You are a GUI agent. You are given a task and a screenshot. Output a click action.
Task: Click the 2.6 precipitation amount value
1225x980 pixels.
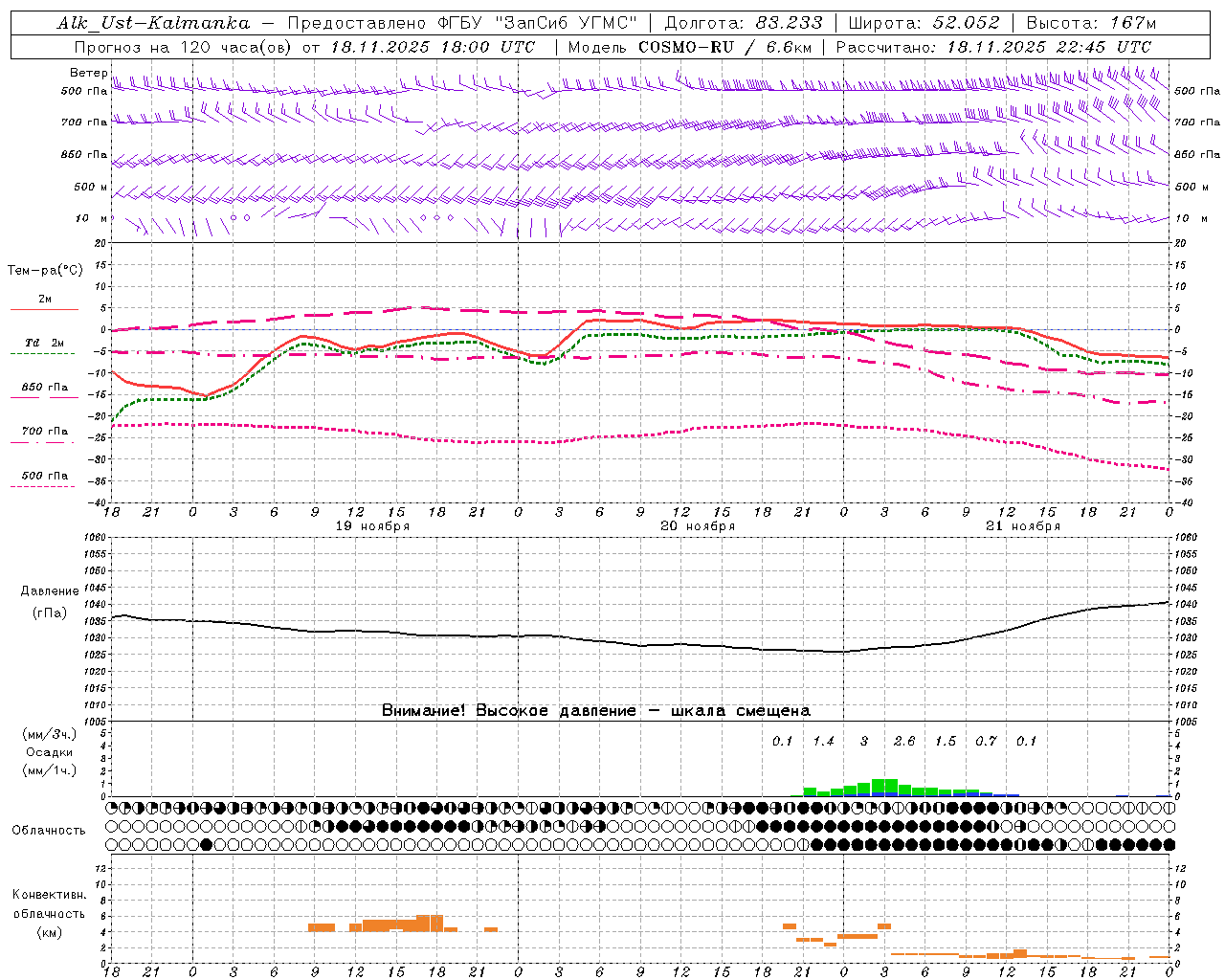tap(903, 742)
